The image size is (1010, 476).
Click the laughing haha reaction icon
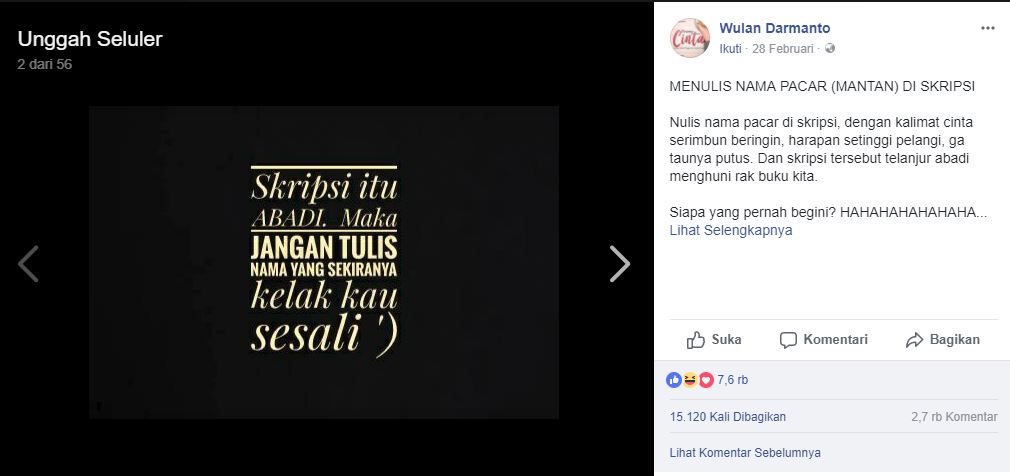click(x=690, y=380)
